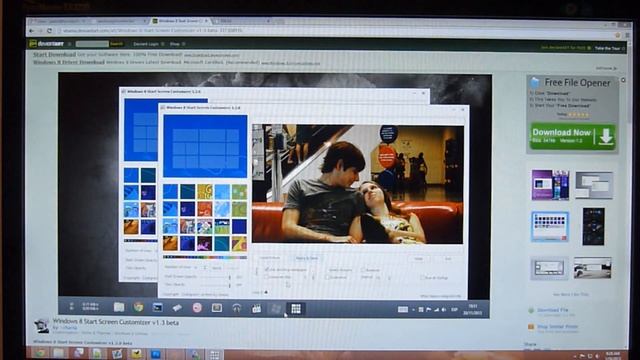640x360 pixels.
Task: Focus the deviantART search field
Action: click(92, 44)
